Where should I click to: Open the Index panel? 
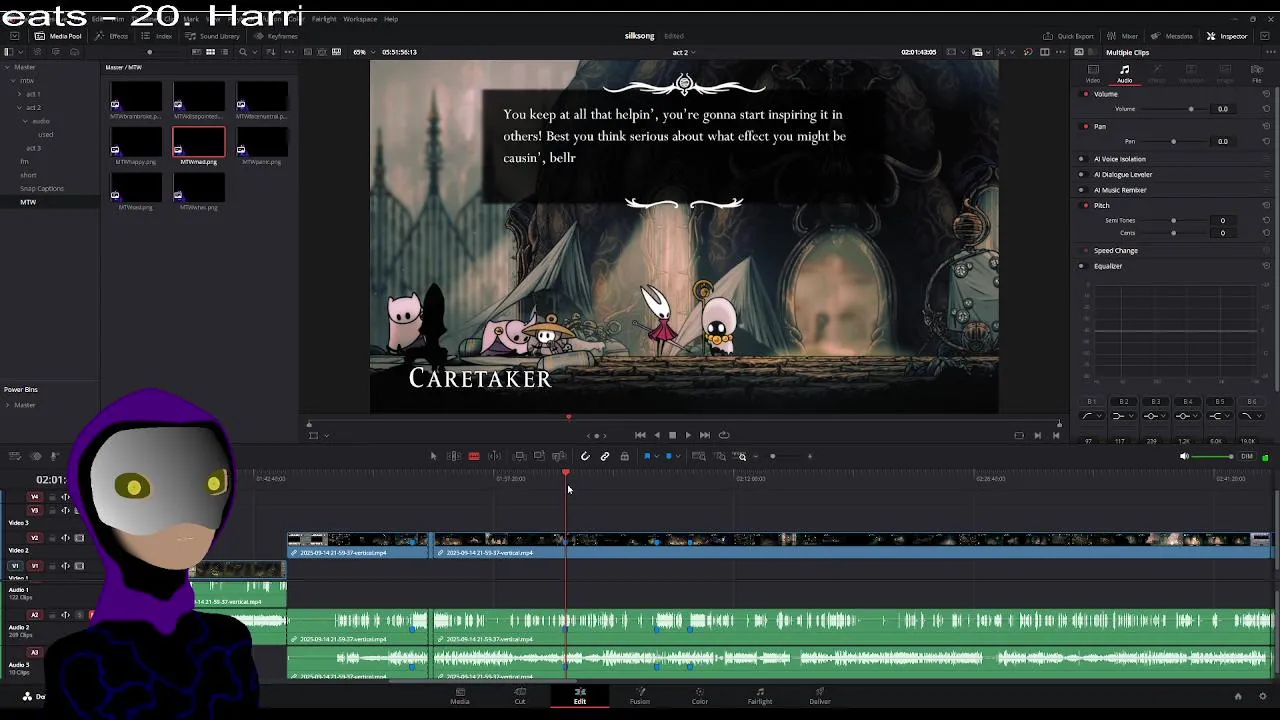tap(158, 36)
